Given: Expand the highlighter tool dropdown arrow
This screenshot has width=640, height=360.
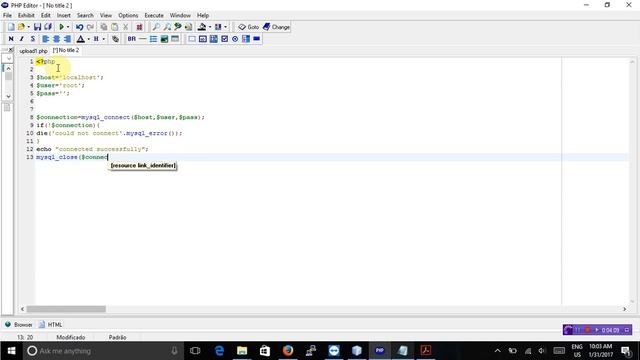Looking at the screenshot, I should click(x=209, y=27).
